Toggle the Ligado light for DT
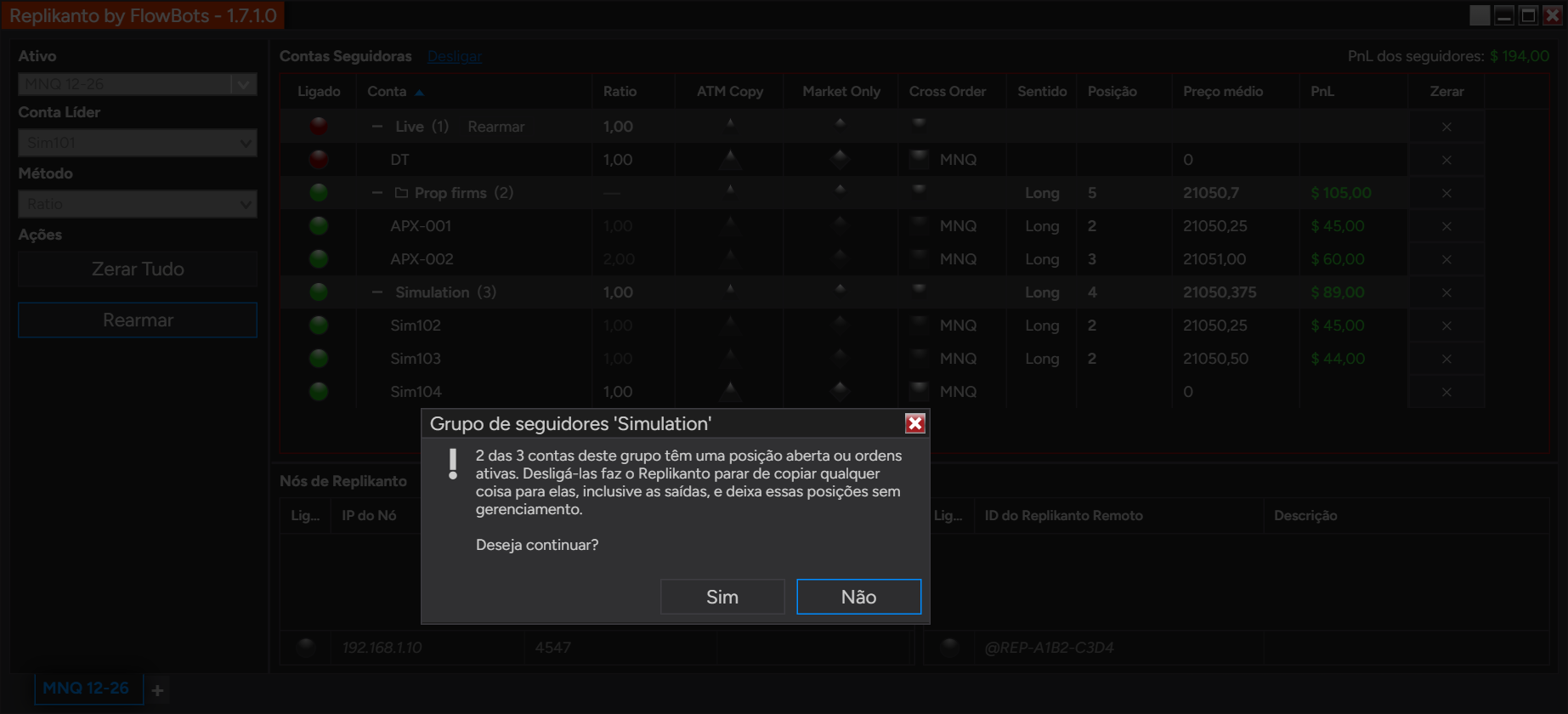 (319, 159)
